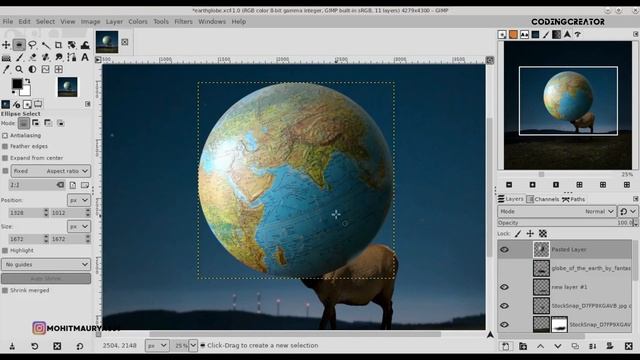Switch to the Paths tab
Viewport: 640px width, 360px height.
[x=573, y=199]
